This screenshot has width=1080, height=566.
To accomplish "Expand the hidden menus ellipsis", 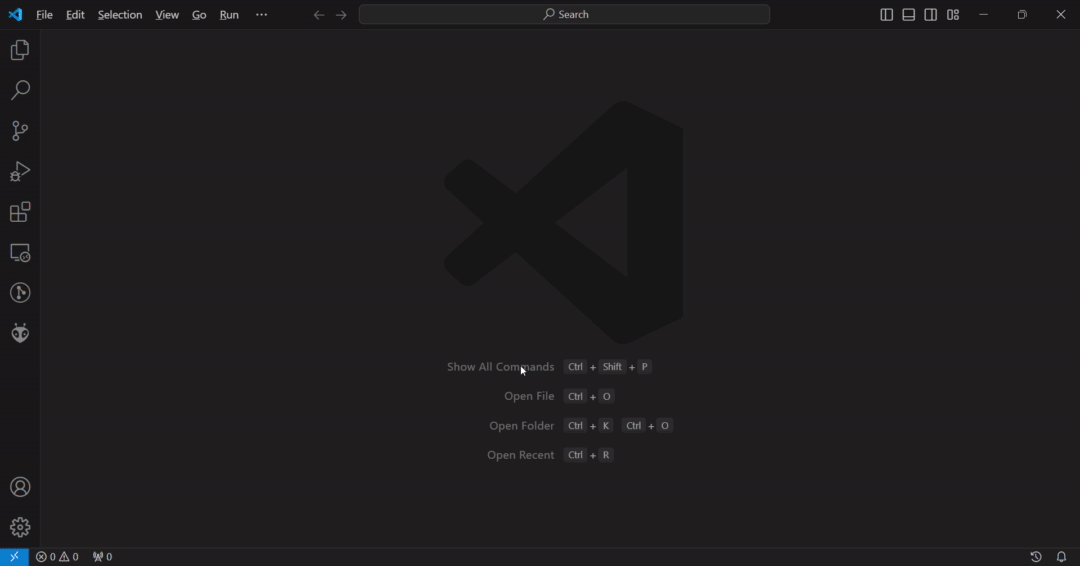I will coord(261,15).
